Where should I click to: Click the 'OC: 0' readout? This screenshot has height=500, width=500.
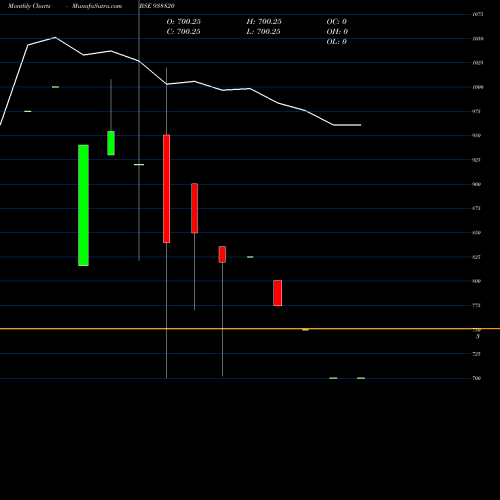337,22
